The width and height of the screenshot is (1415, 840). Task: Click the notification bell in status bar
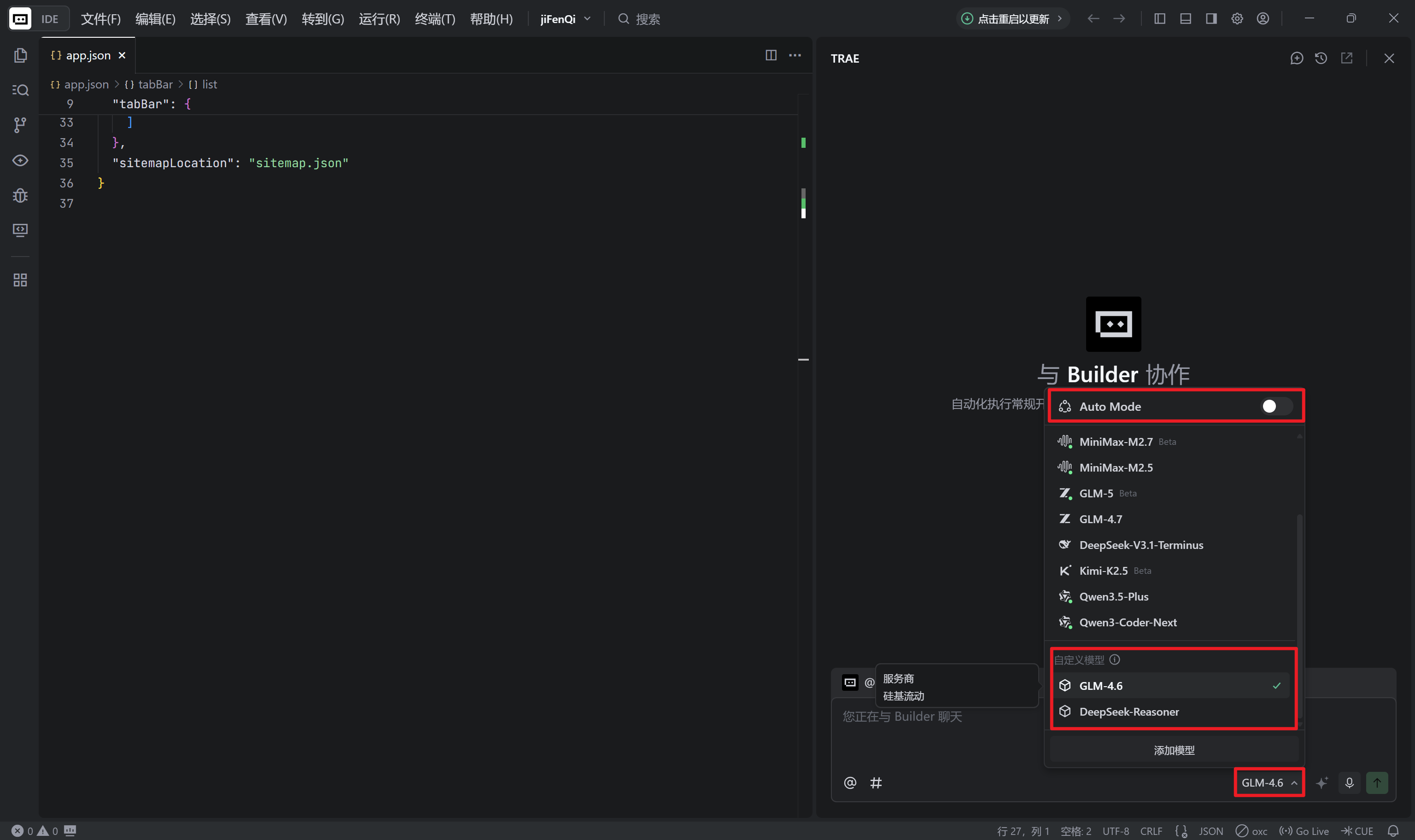[1393, 831]
